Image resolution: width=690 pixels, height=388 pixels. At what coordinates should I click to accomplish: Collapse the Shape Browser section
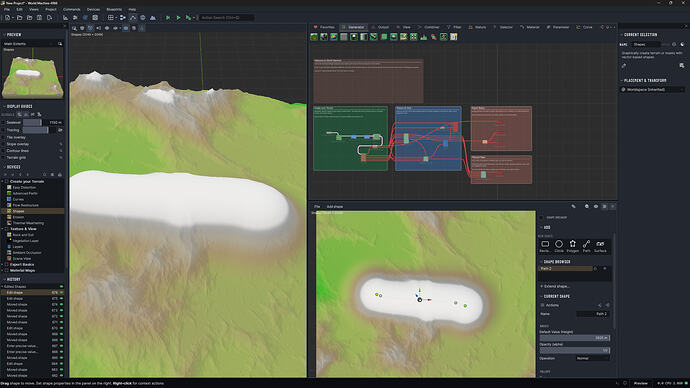tap(541, 262)
